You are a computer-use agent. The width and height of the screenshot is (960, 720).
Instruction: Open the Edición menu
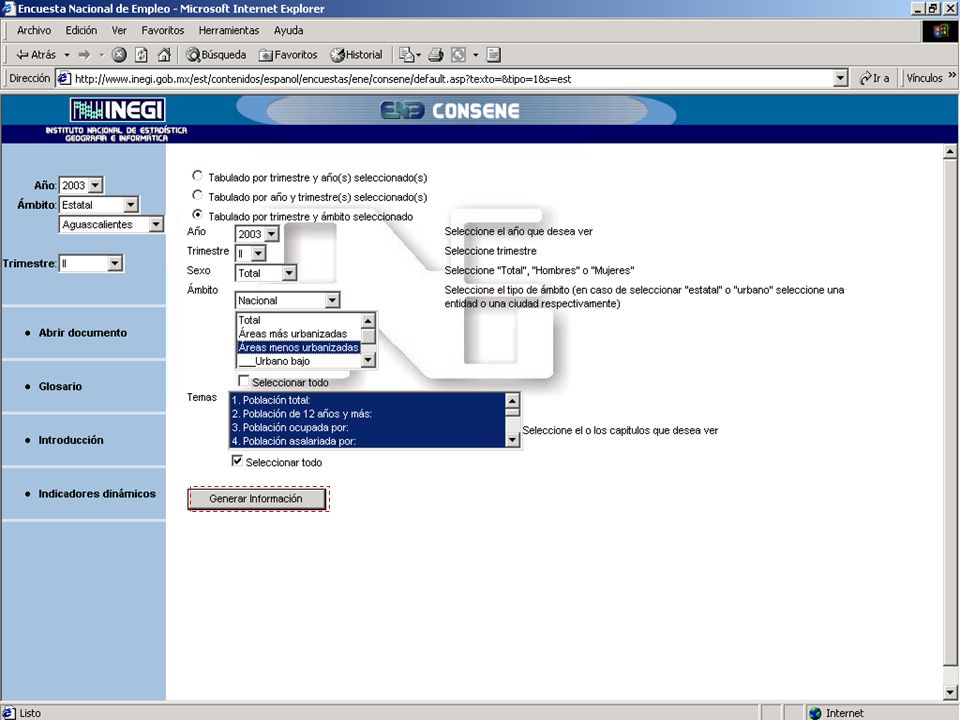tap(81, 31)
